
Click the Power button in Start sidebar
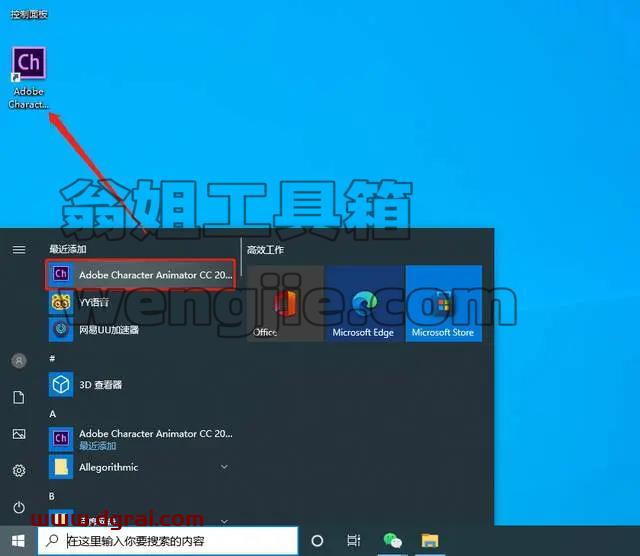(x=19, y=507)
